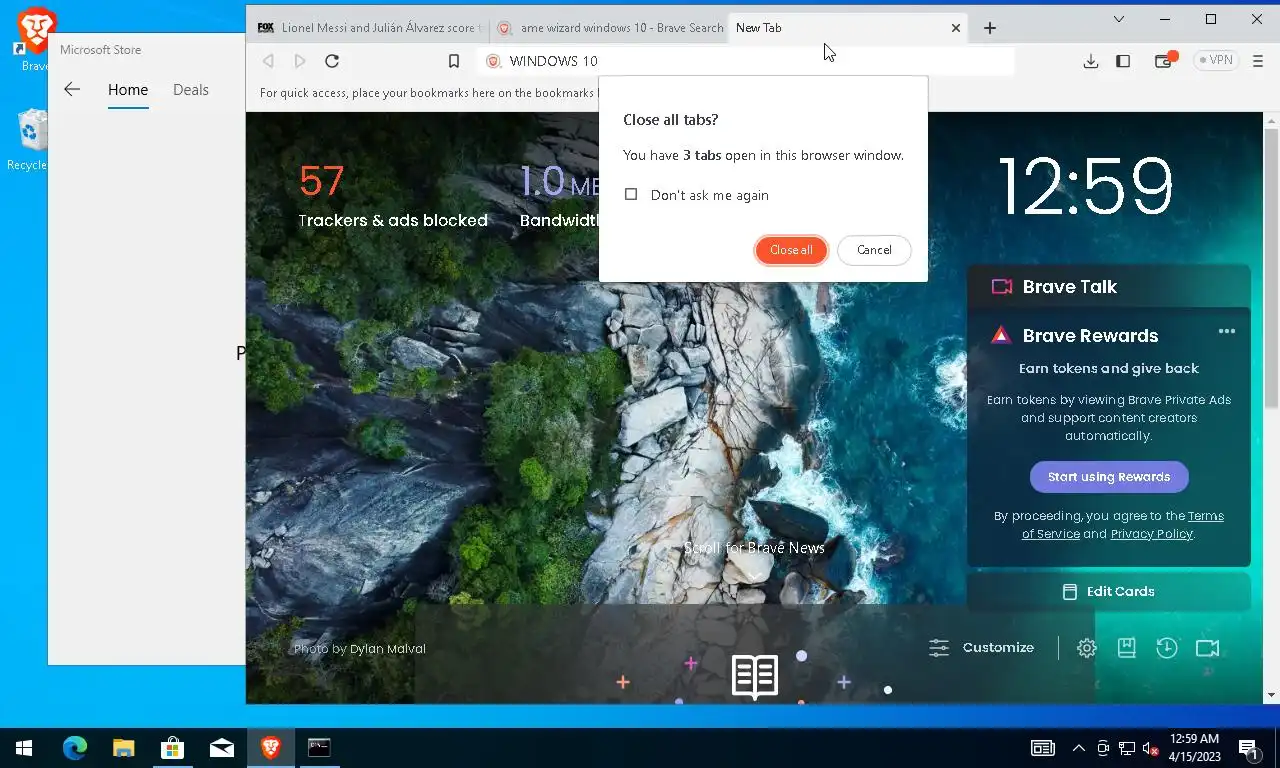
Task: Open the Brave Wallet icon
Action: (1163, 61)
